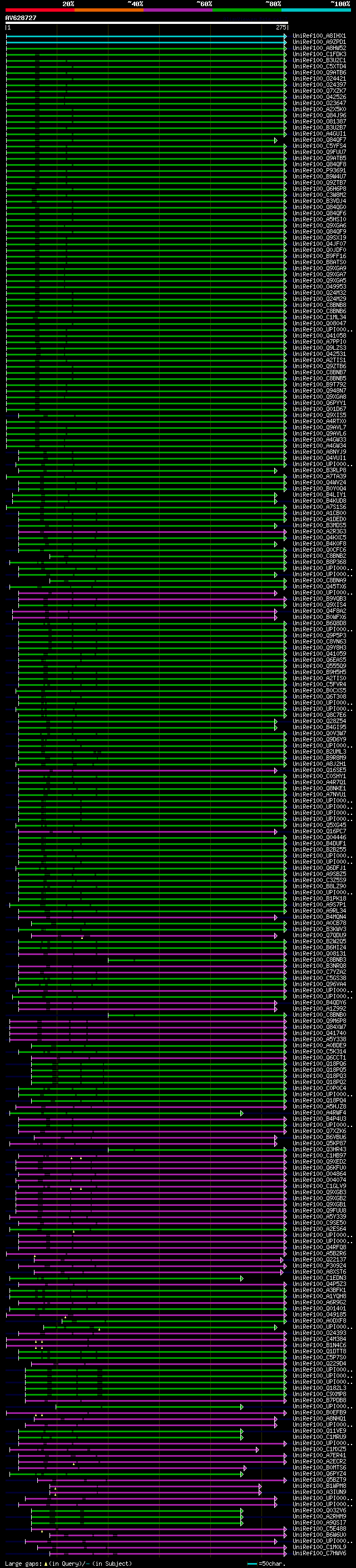Click the red 20% identity legend segment

(39, 10)
